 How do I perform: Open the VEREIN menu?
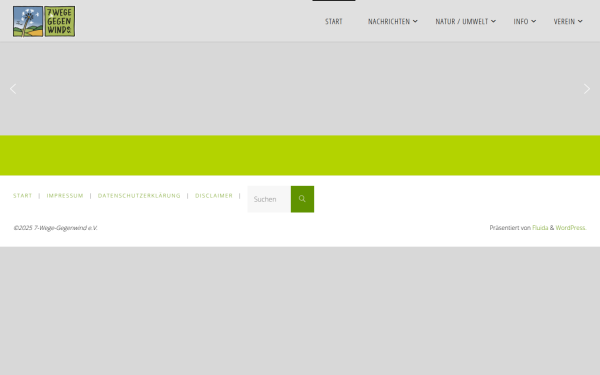coord(564,21)
